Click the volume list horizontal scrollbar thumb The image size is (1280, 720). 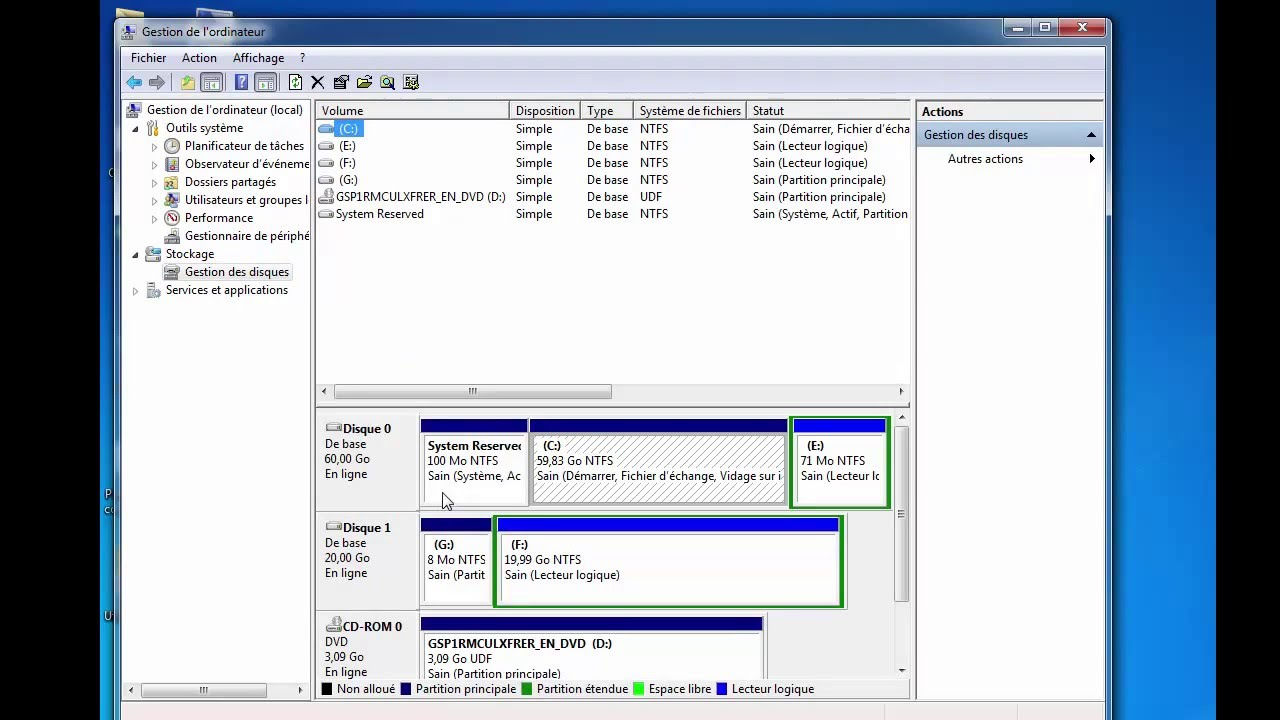point(472,391)
